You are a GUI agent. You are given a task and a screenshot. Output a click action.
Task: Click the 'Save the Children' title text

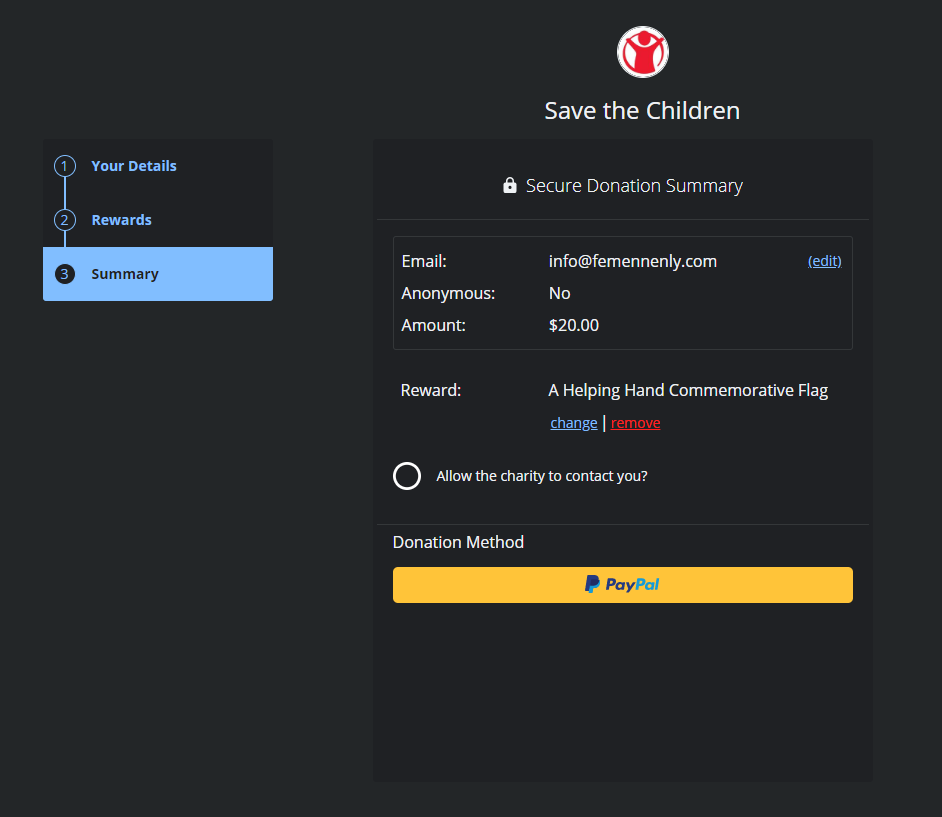coord(642,110)
